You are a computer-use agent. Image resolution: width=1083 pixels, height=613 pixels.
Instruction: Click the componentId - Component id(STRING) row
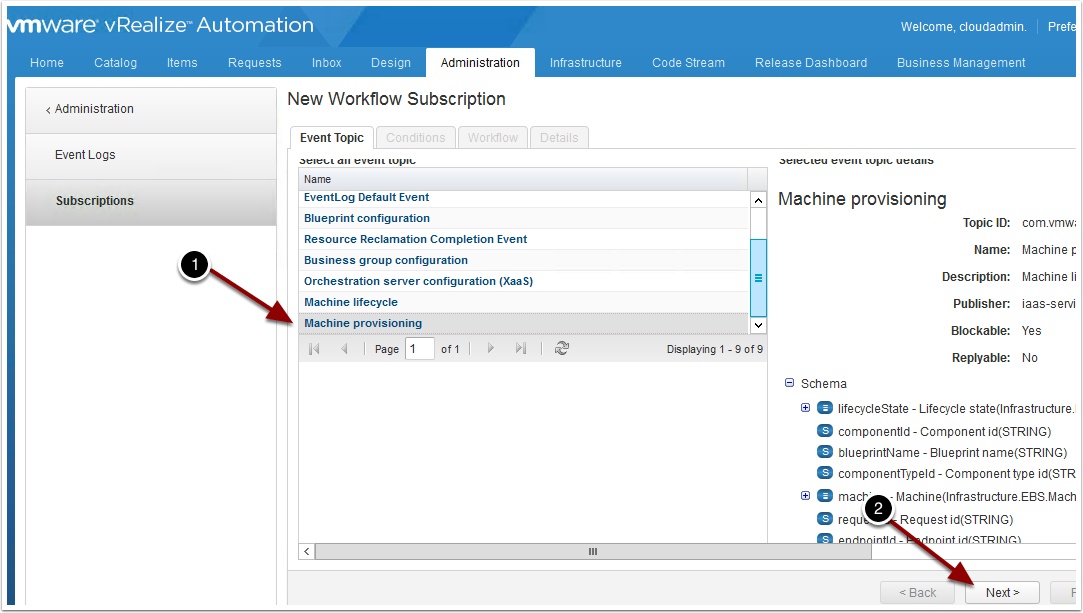pyautogui.click(x=944, y=431)
